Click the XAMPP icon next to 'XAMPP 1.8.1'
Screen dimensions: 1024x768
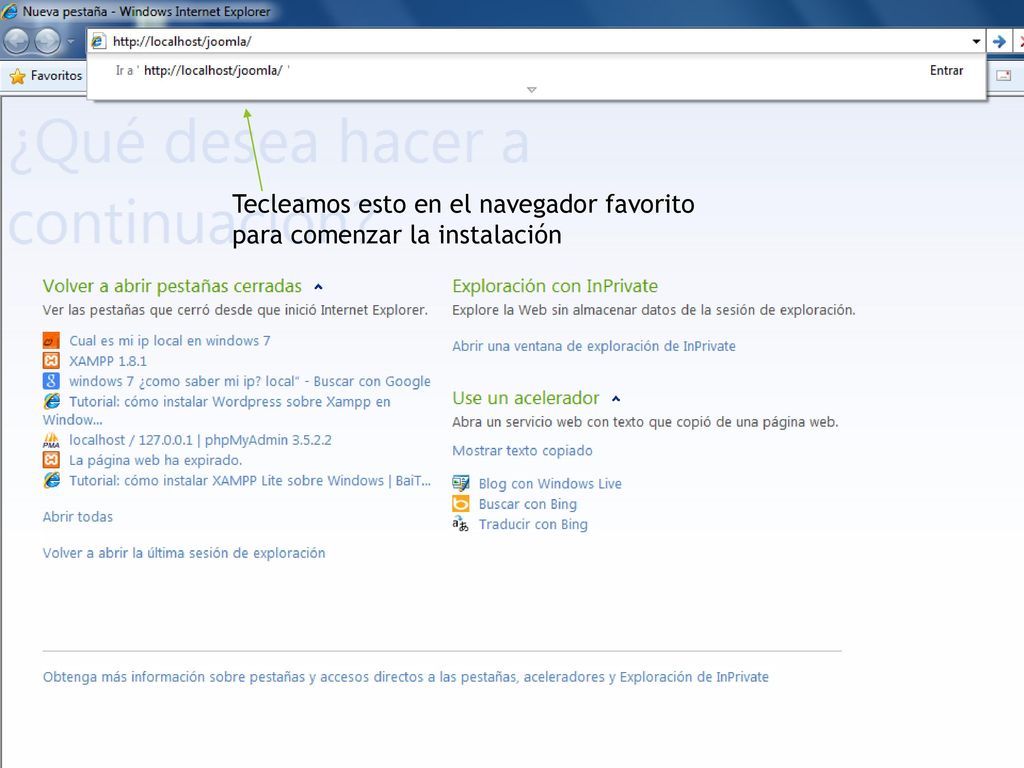51,361
